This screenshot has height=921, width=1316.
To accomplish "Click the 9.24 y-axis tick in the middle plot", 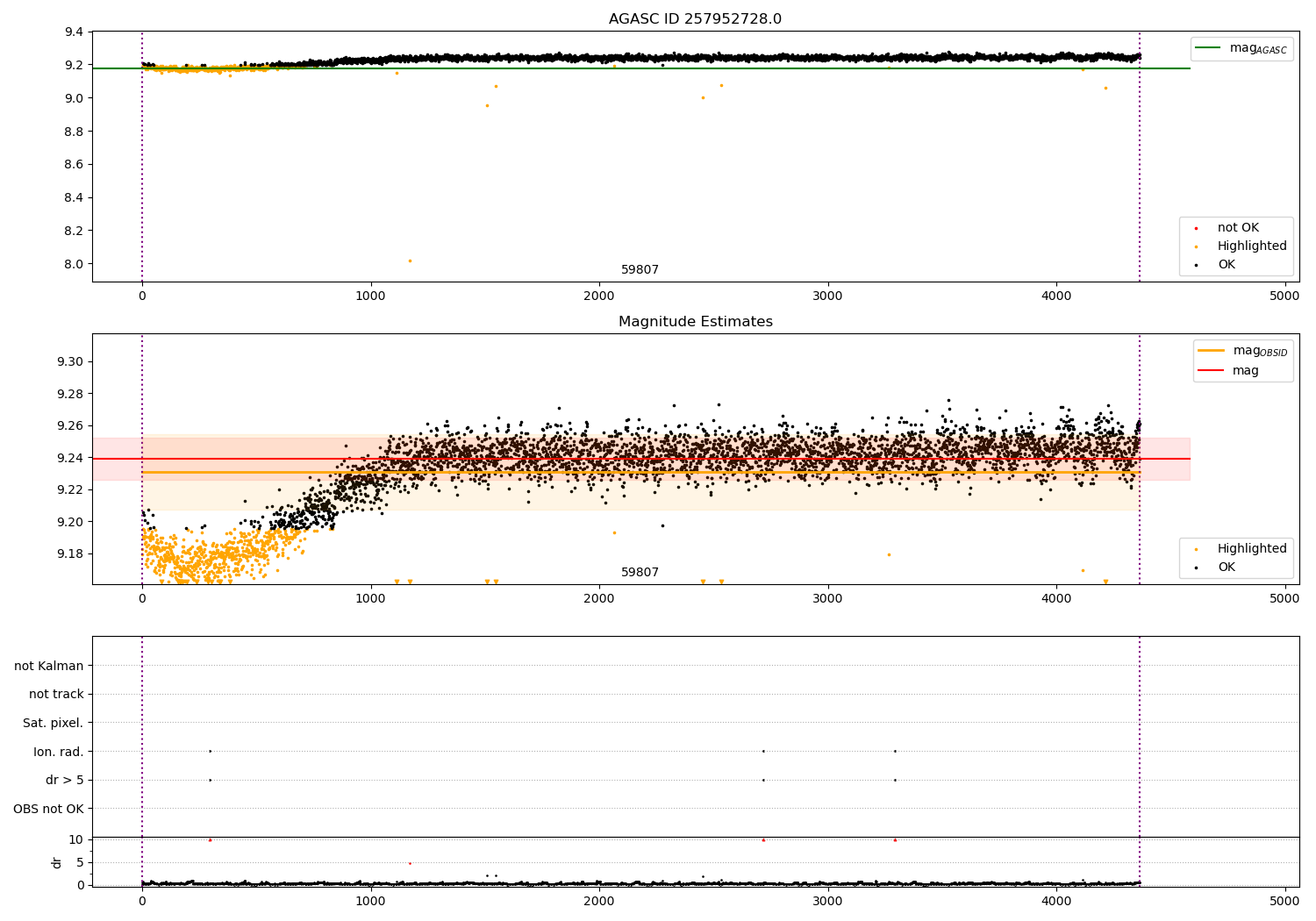I will point(71,458).
